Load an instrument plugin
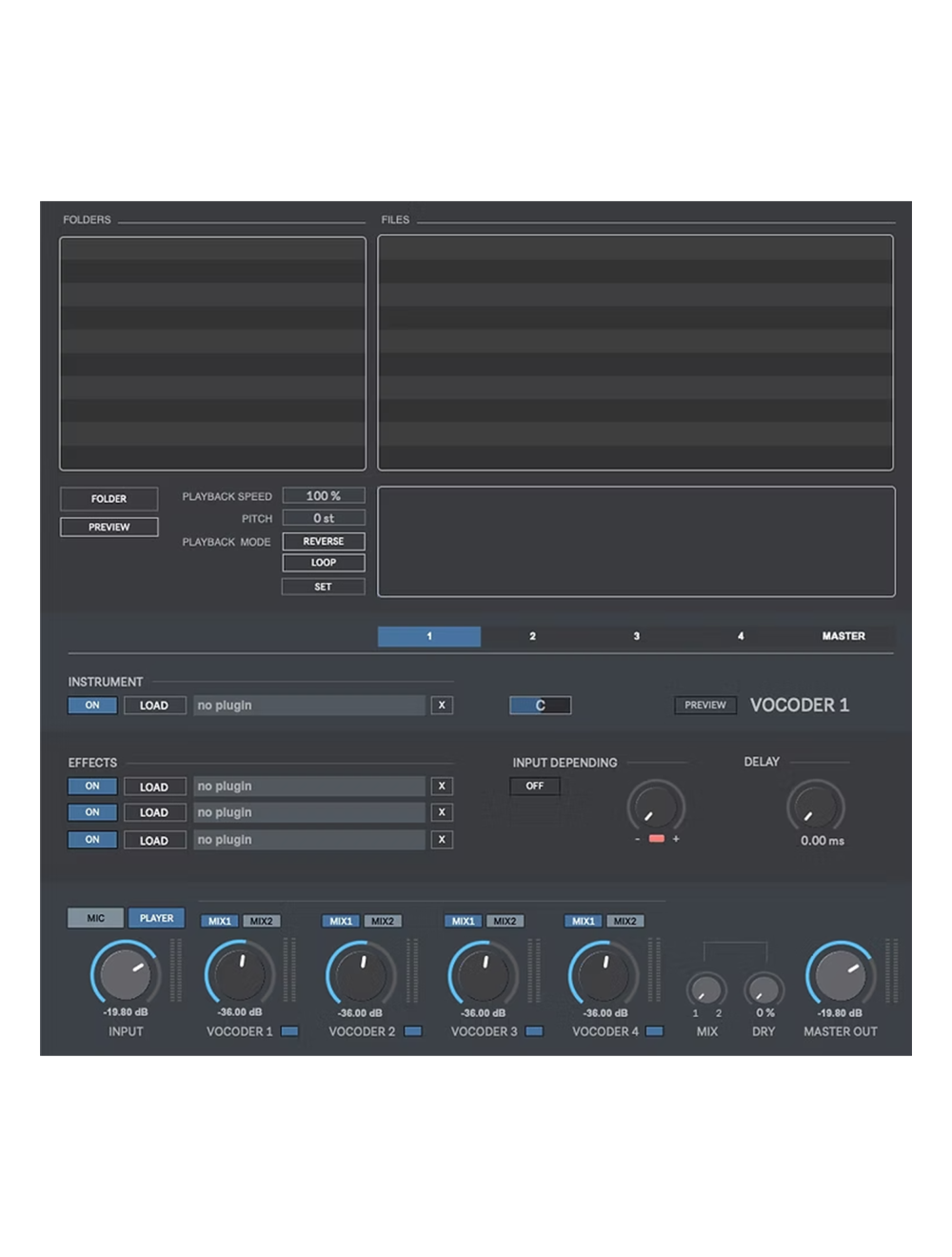This screenshot has width=952, height=1257. coord(154,705)
